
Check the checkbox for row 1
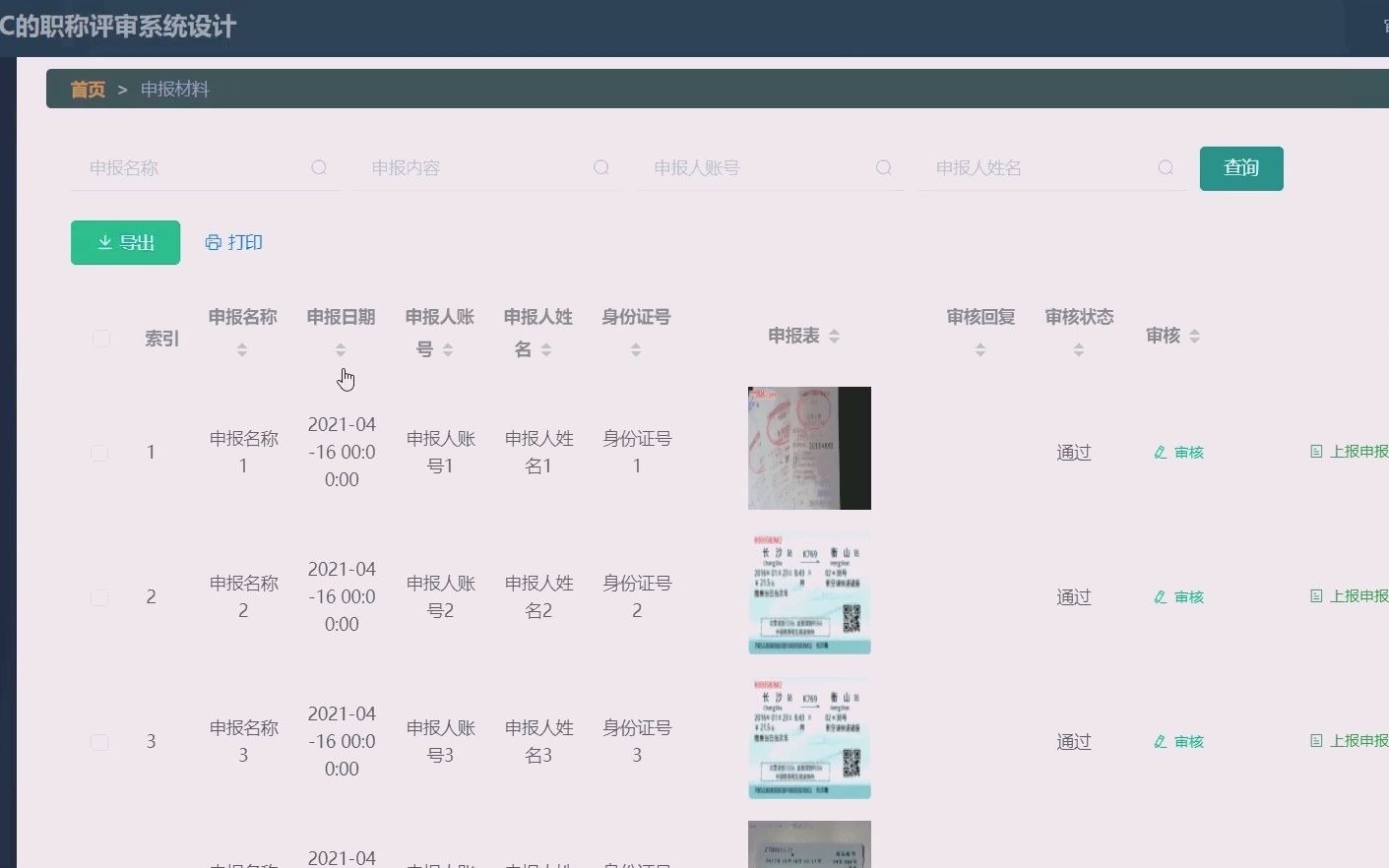pos(99,453)
